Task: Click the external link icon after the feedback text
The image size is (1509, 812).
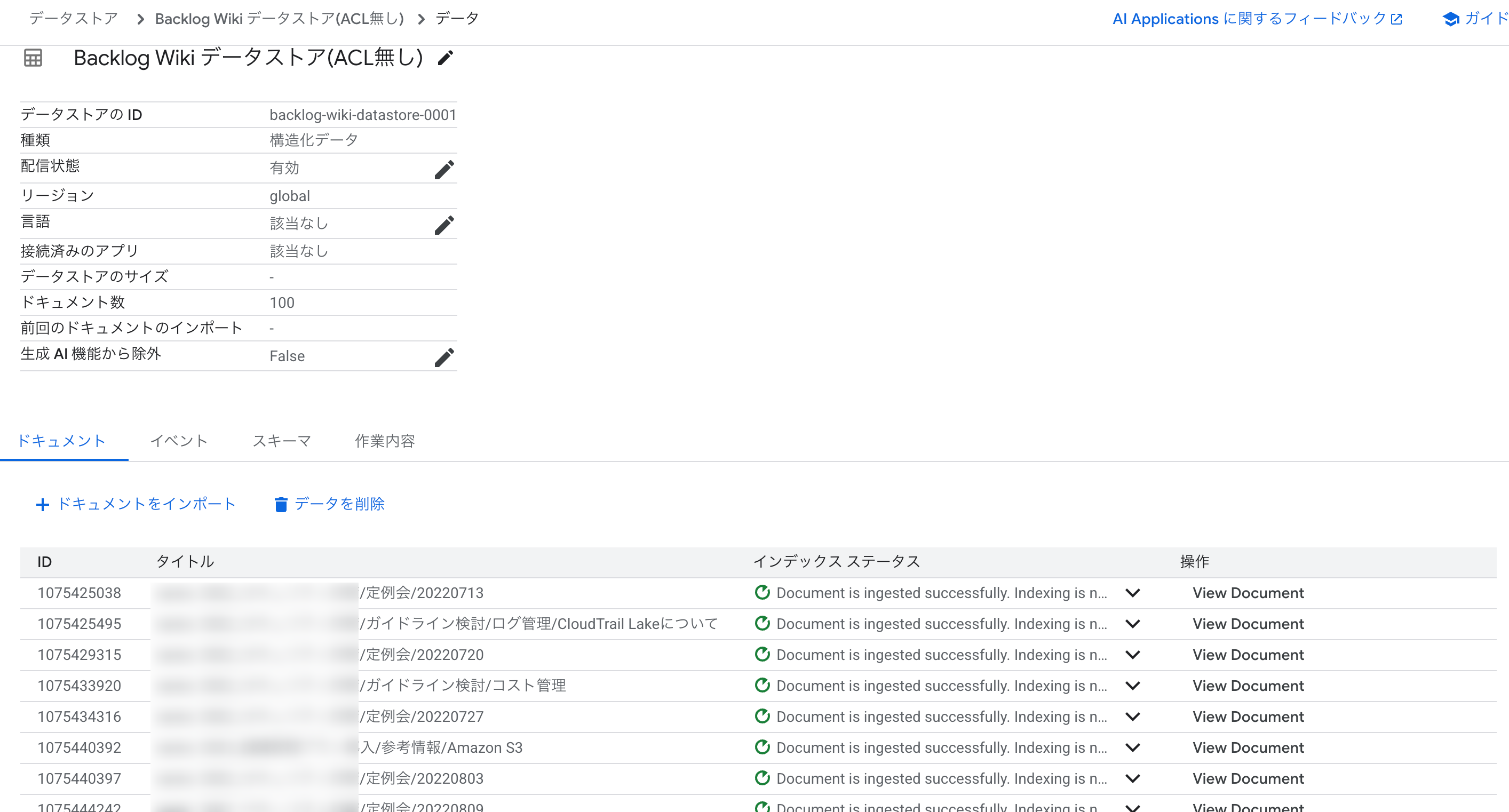Action: click(x=1399, y=18)
